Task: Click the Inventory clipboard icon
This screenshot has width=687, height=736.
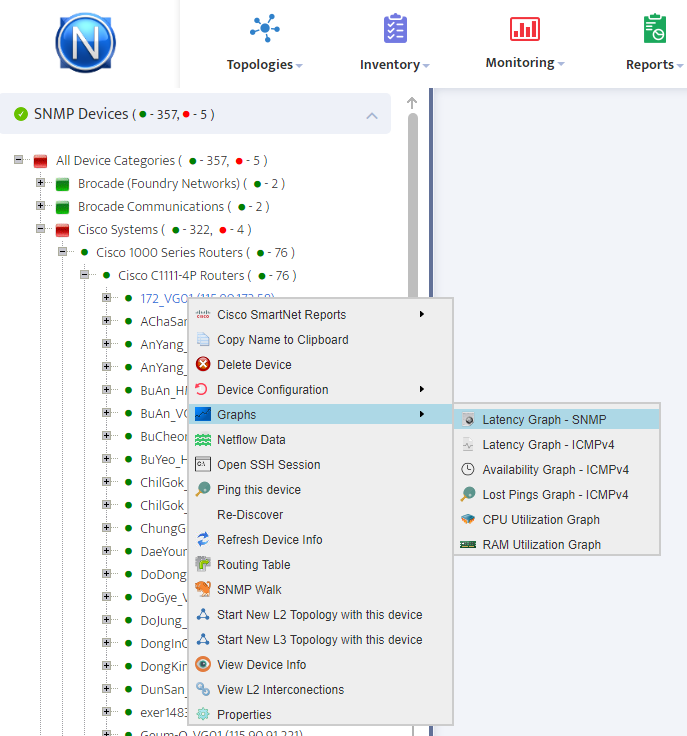Action: (x=395, y=29)
